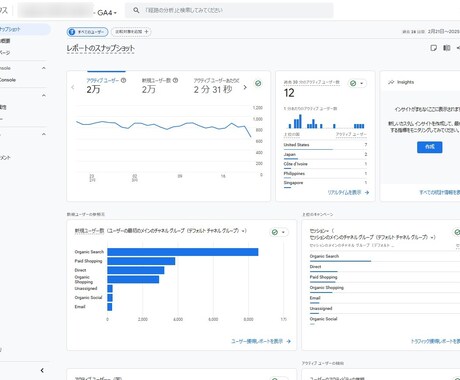
Task: Click the Organic Search blue bar
Action: [x=183, y=252]
